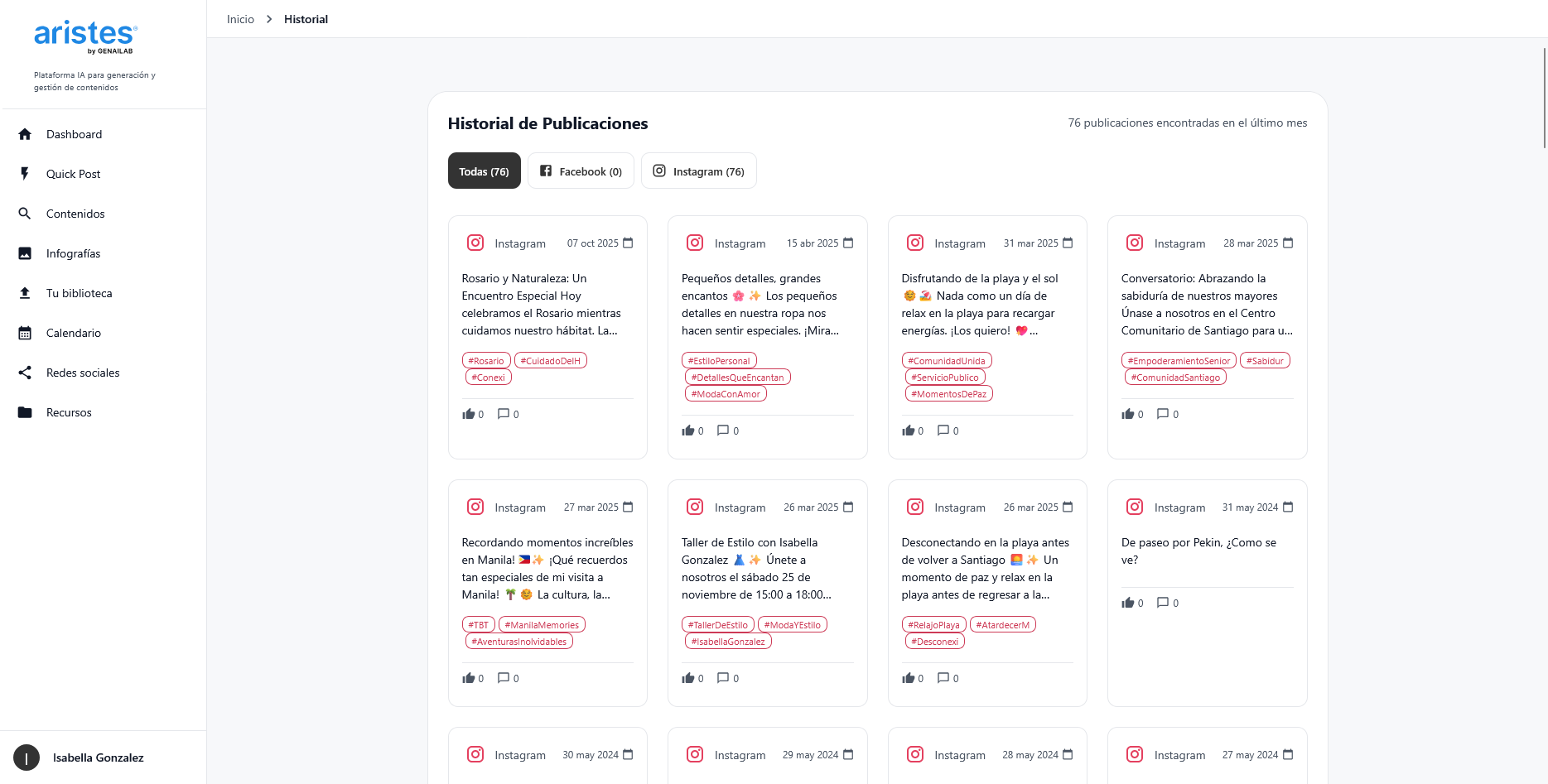Open the Taller de Estilo post card

(x=767, y=569)
